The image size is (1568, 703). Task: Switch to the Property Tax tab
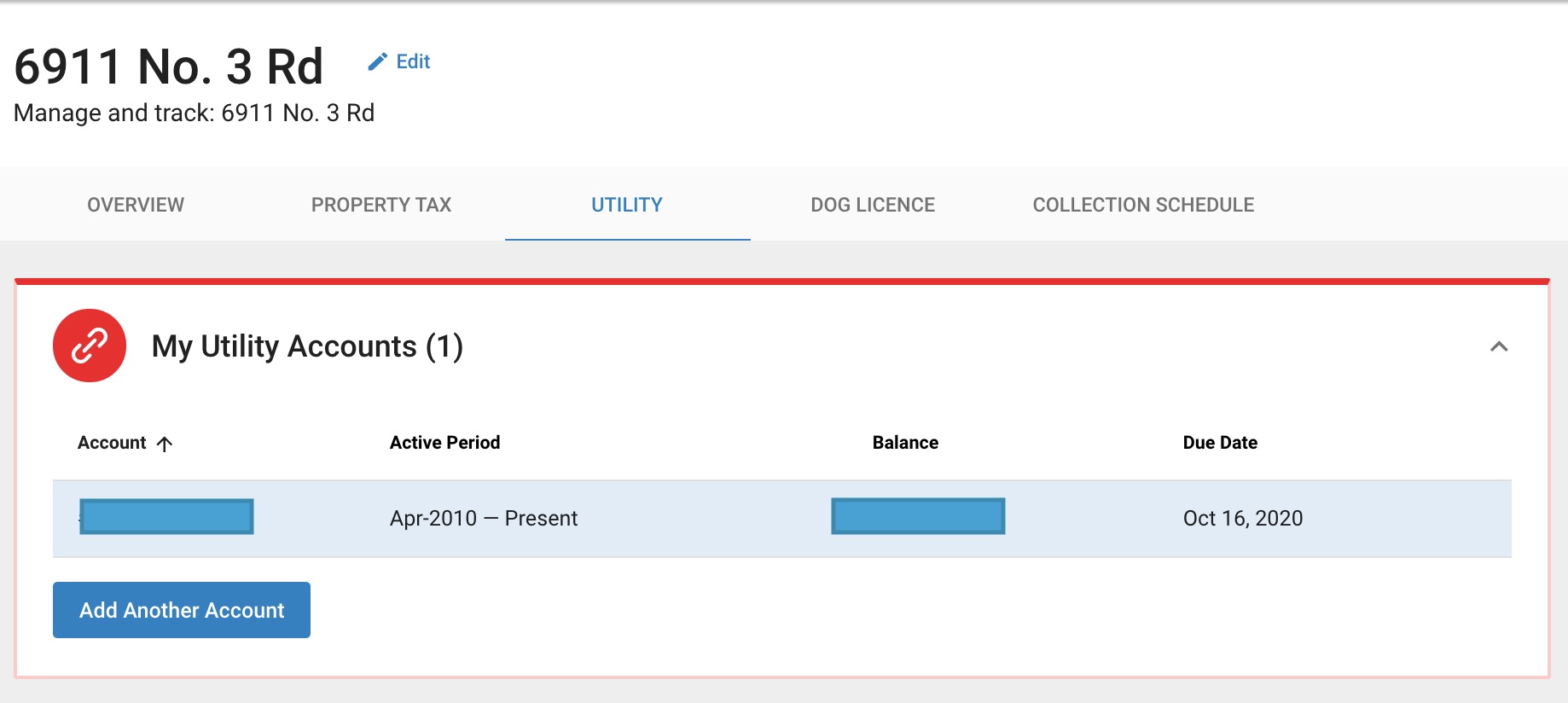coord(380,205)
